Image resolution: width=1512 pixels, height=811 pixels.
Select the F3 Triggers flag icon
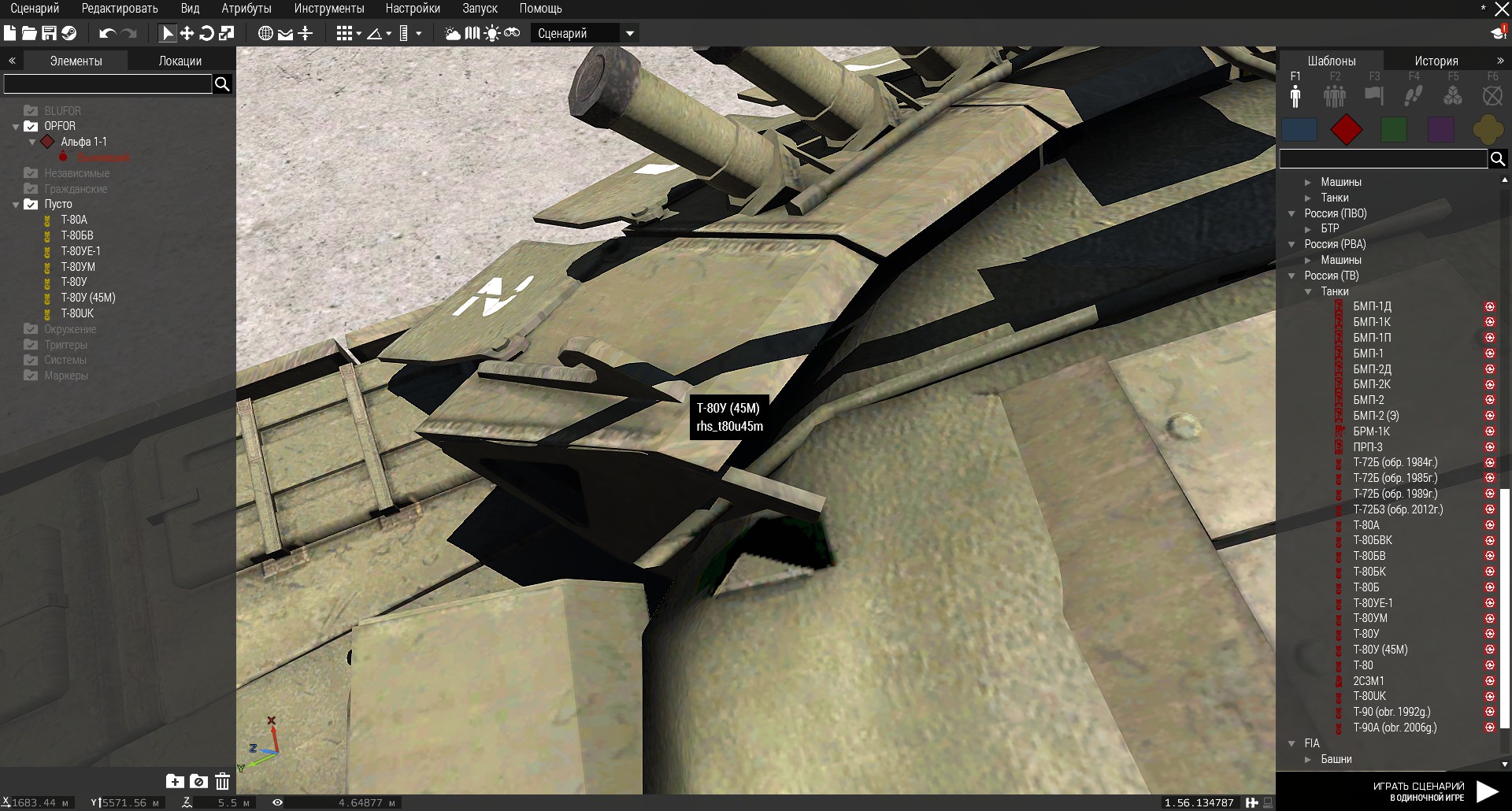(x=1374, y=95)
